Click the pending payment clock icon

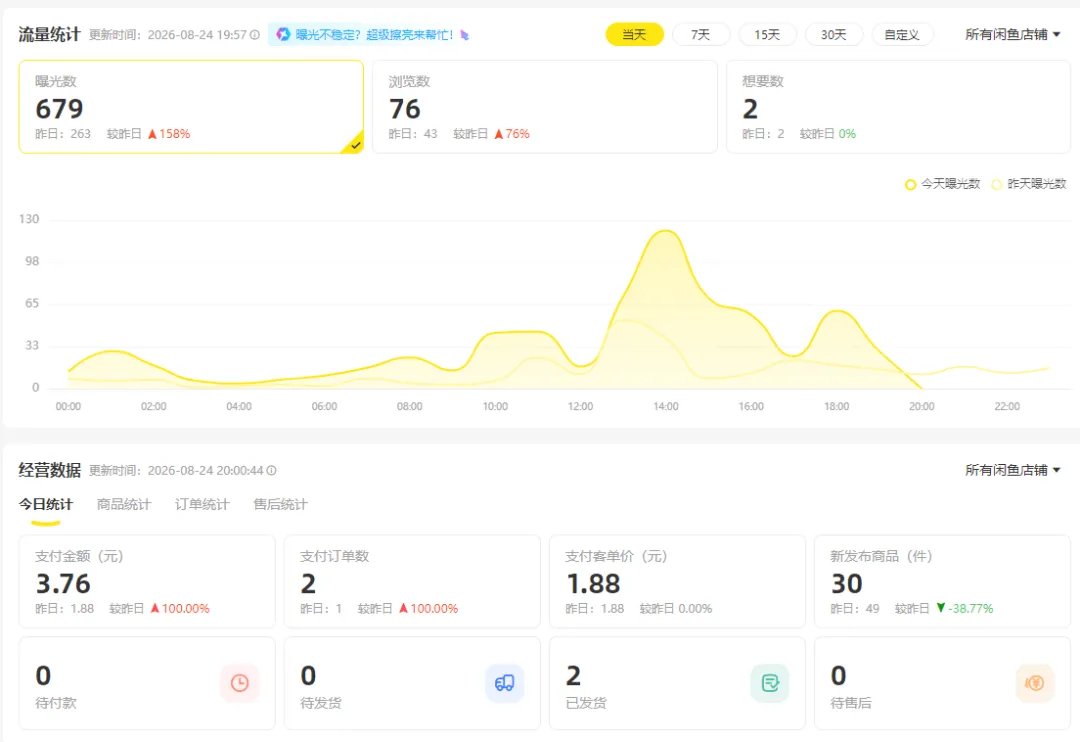point(240,683)
